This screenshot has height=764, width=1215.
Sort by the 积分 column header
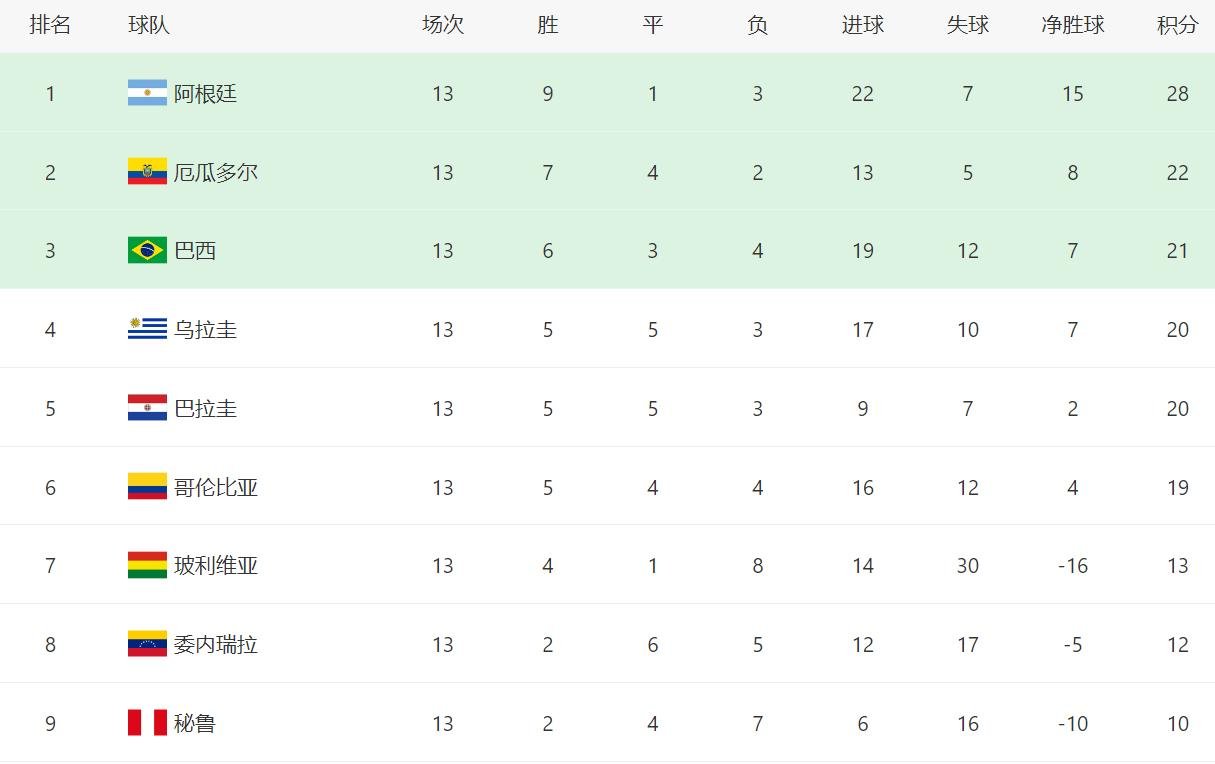(x=1177, y=25)
